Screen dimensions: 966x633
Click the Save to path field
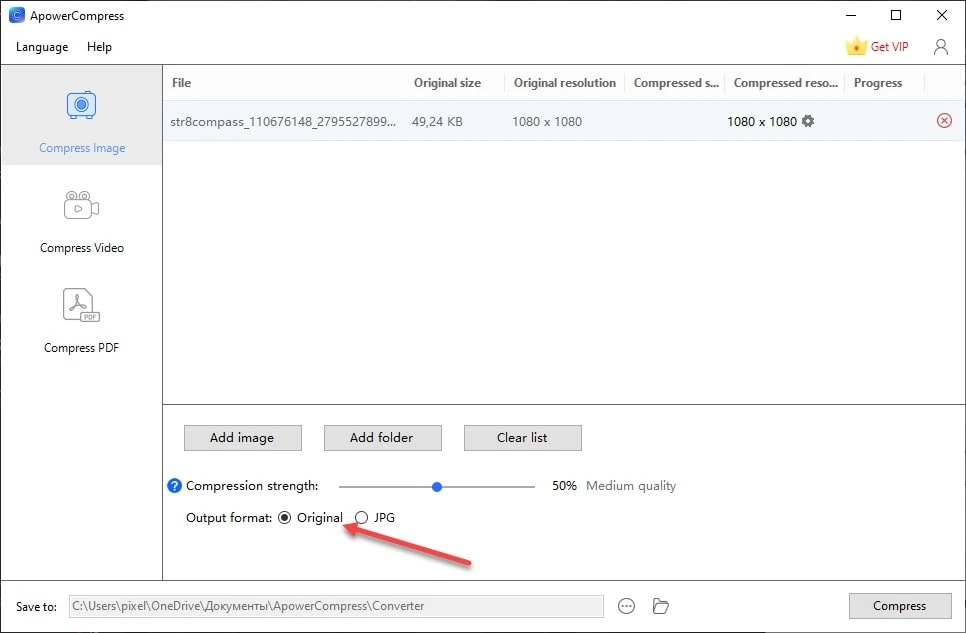tap(336, 606)
